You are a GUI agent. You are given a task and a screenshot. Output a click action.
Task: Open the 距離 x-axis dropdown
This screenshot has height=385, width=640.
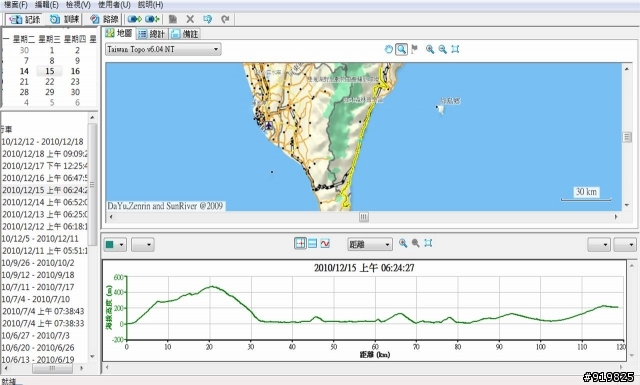coord(370,244)
